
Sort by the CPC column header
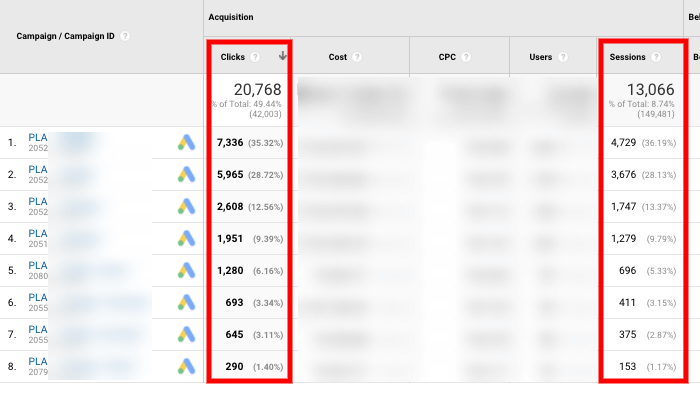coord(447,57)
